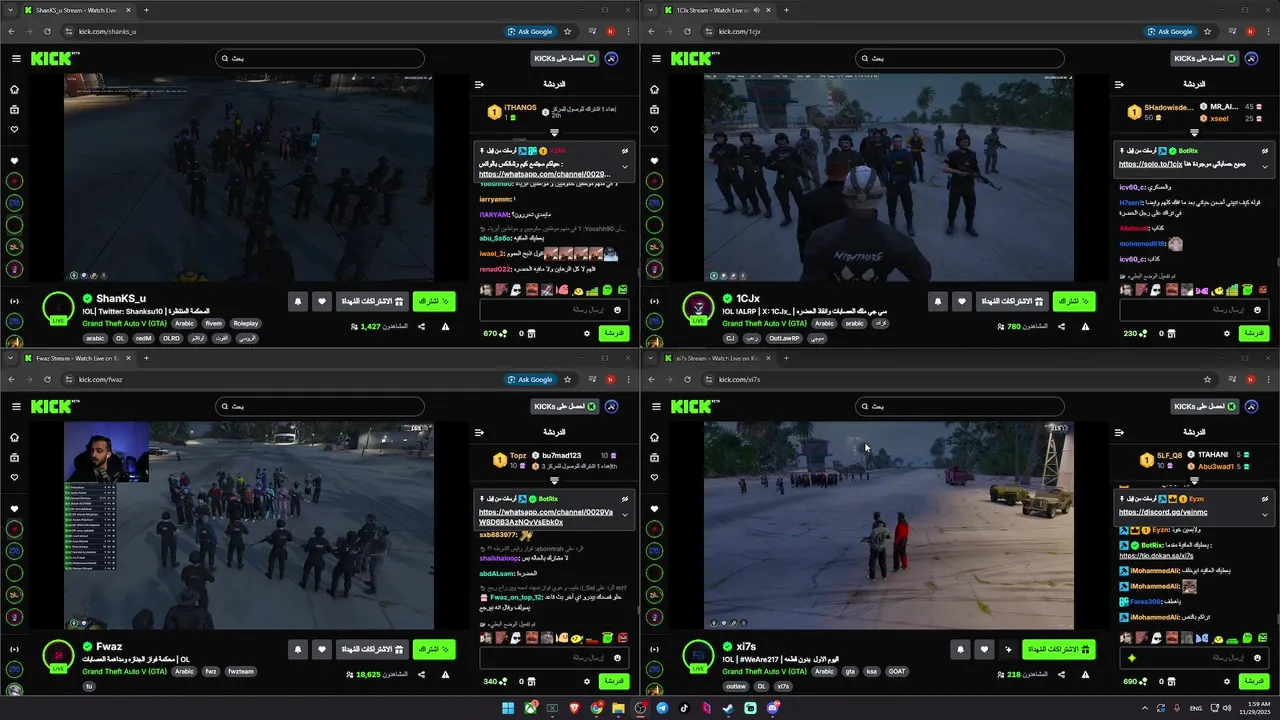Select the xi7s Stream browser tab
Image resolution: width=1280 pixels, height=720 pixels.
718,358
